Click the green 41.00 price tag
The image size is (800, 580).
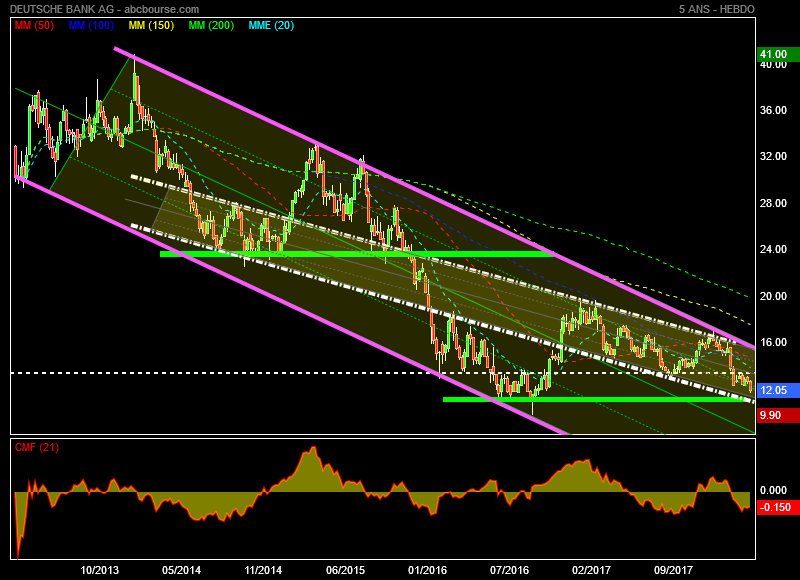(x=778, y=54)
